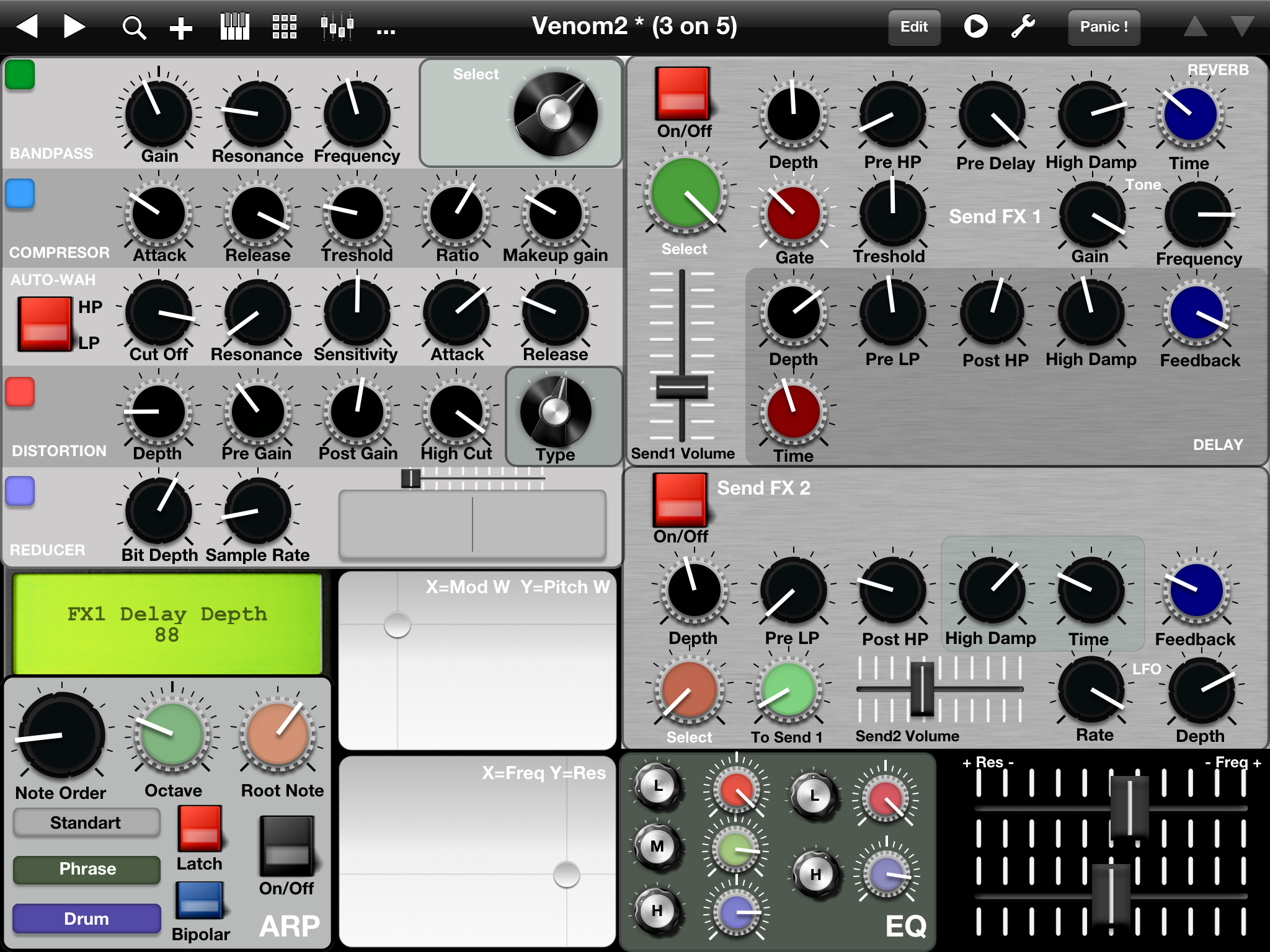Open the mixer faders icon
Viewport: 1270px width, 952px height.
(337, 27)
